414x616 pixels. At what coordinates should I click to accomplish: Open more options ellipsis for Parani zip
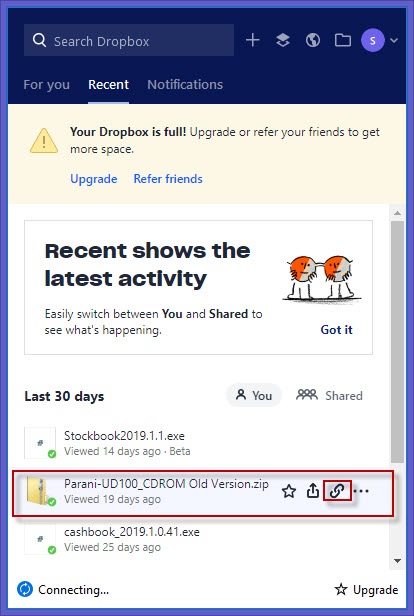coord(361,491)
